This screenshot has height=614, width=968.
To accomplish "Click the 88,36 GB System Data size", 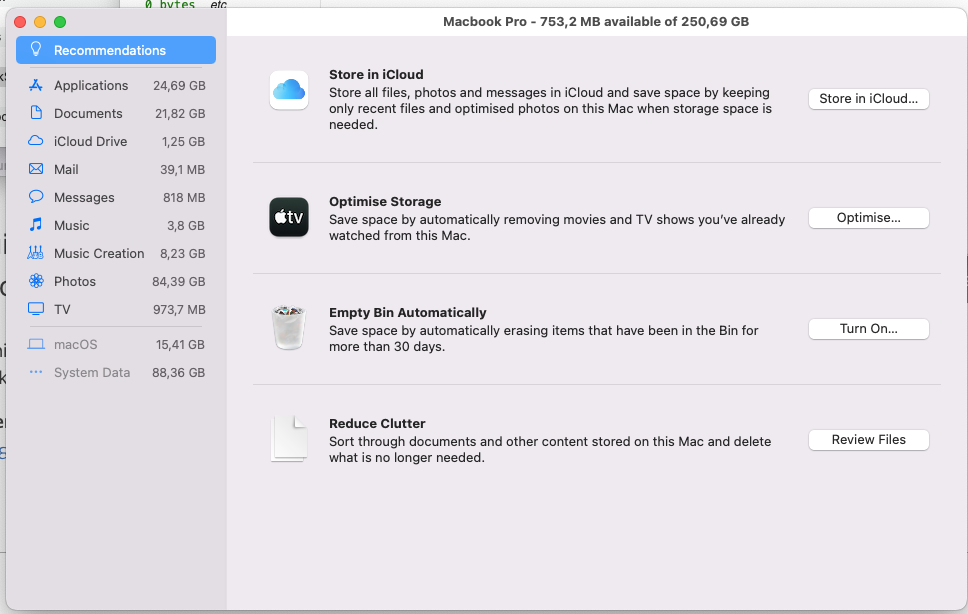I will click(x=178, y=373).
